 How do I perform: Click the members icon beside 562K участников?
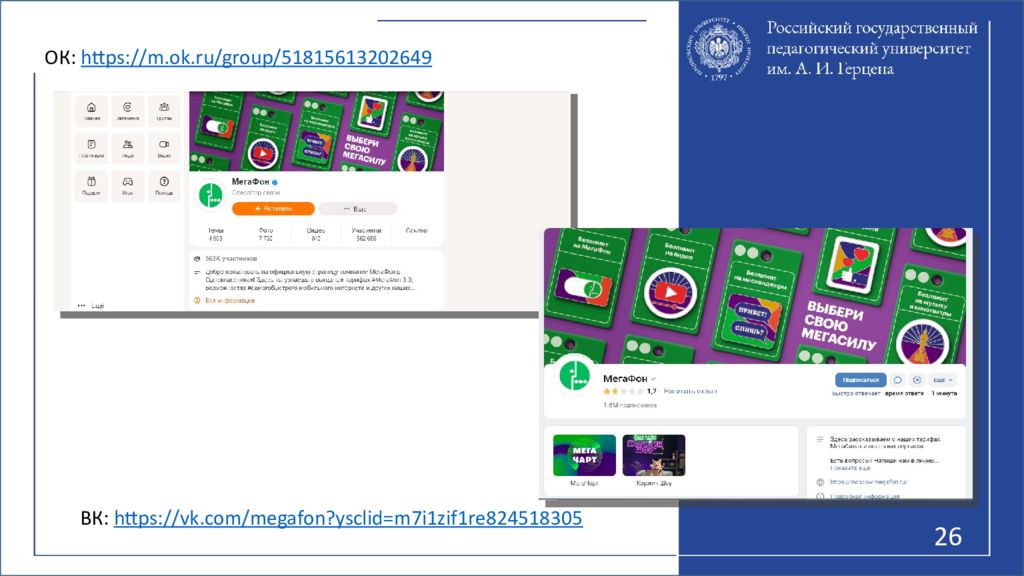(x=197, y=259)
